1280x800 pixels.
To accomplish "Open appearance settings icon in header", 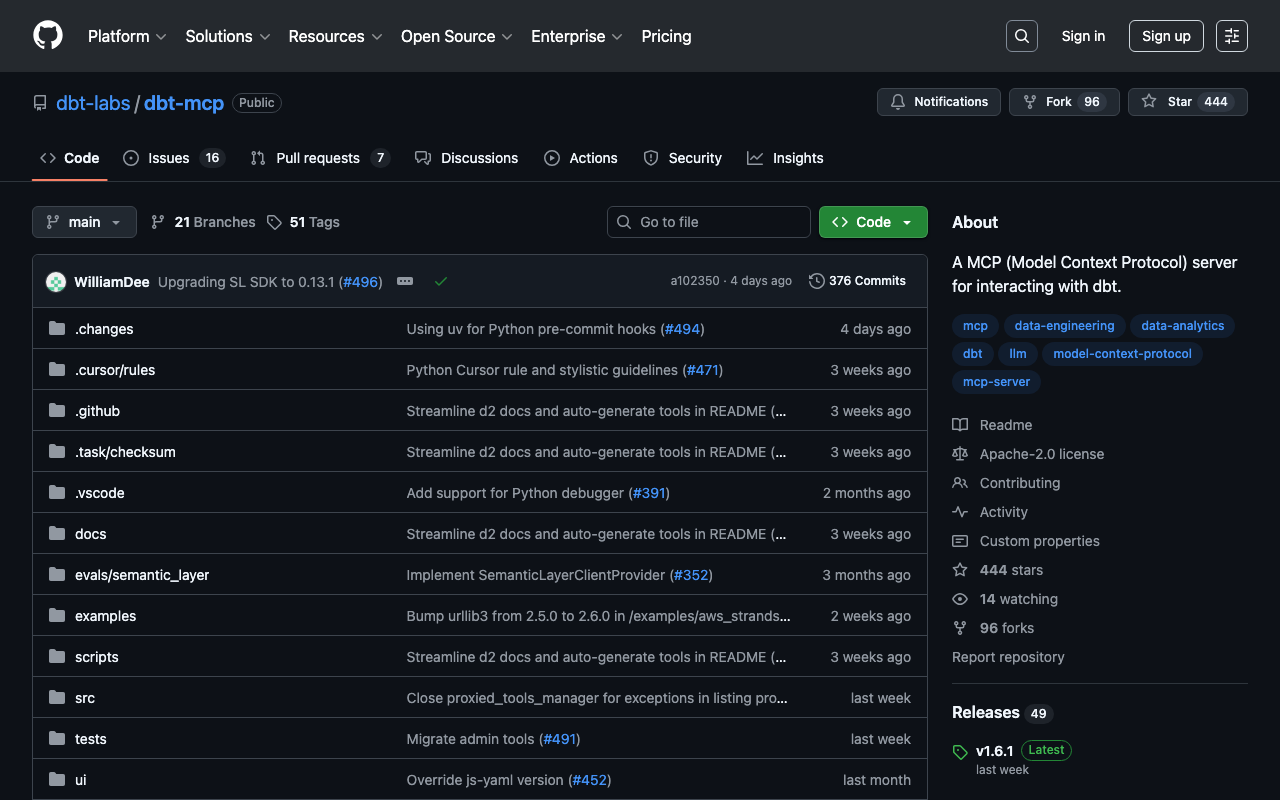I will [1231, 36].
